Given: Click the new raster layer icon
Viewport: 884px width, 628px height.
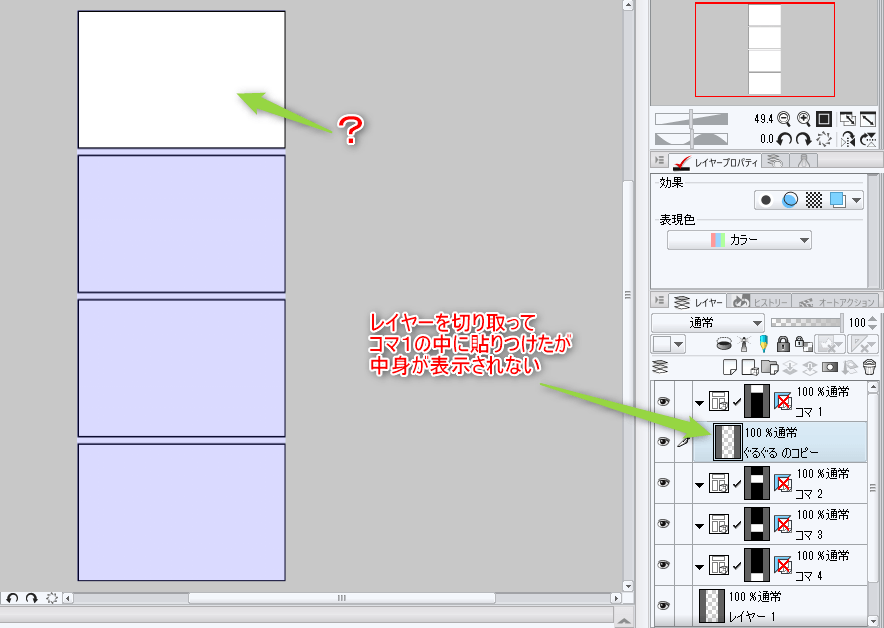Looking at the screenshot, I should (x=730, y=368).
